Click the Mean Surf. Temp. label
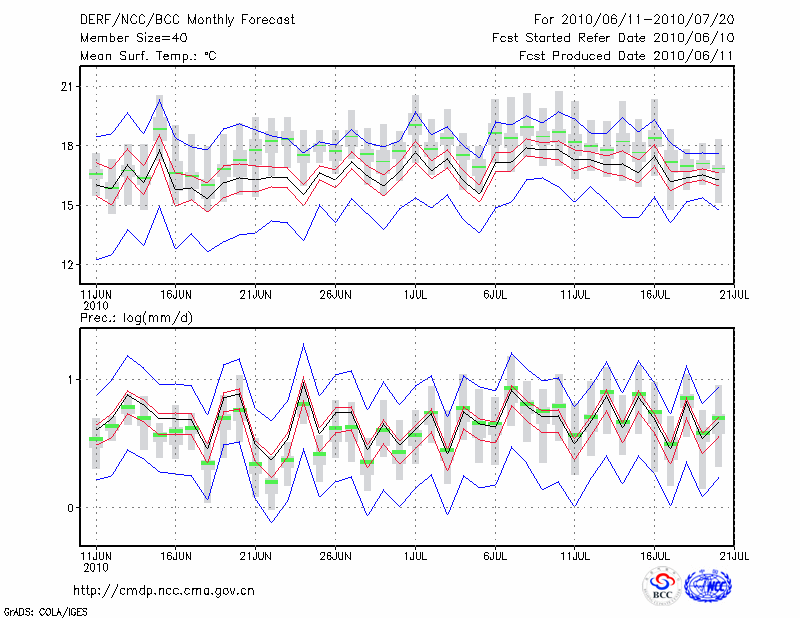The width and height of the screenshot is (800, 618). click(147, 56)
